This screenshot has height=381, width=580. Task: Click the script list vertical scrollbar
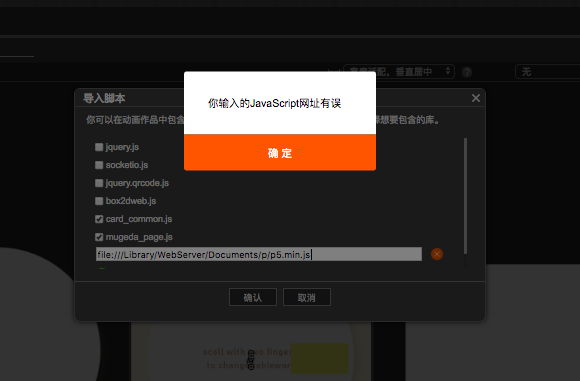click(465, 196)
